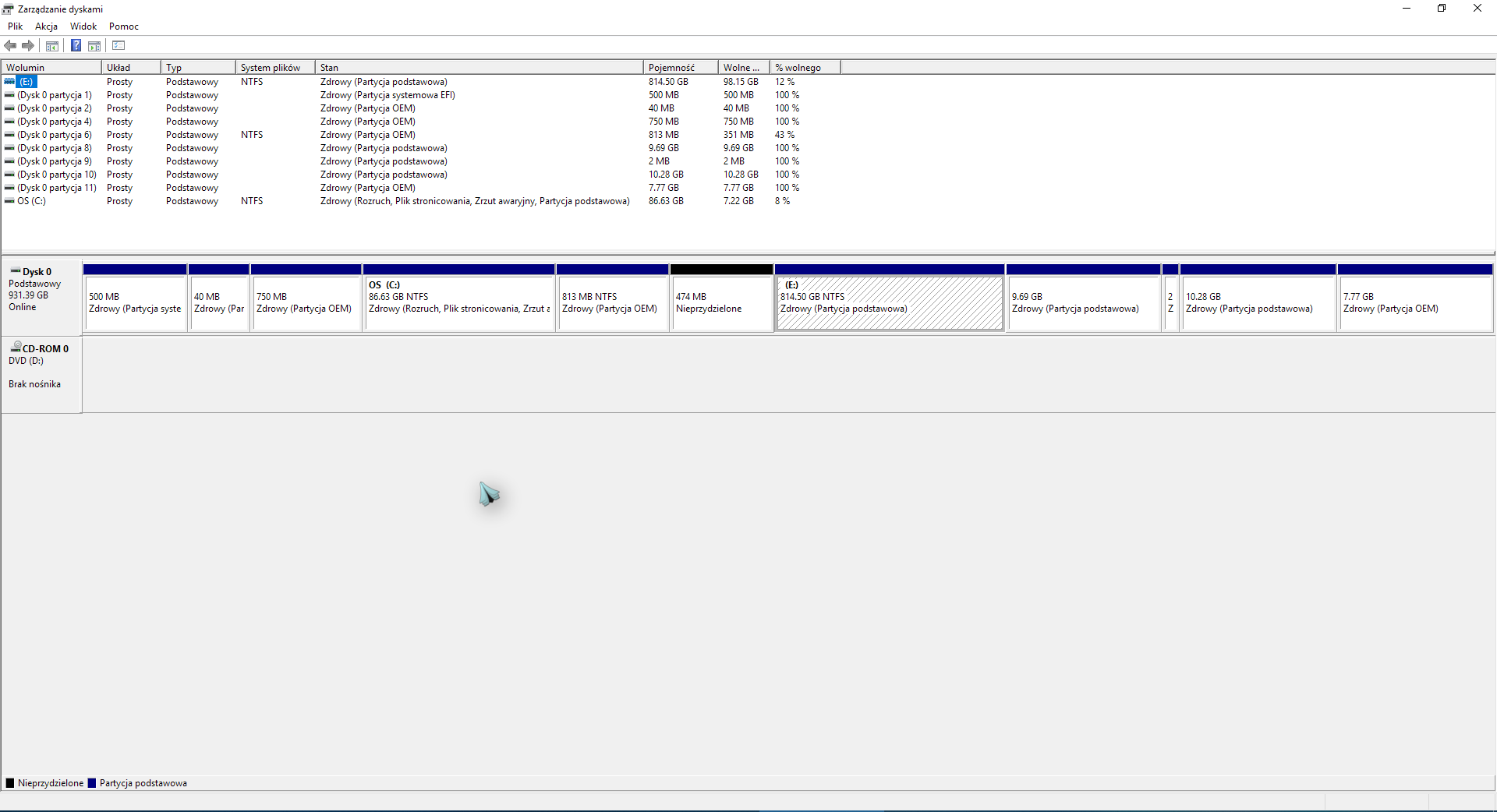The height and width of the screenshot is (812, 1497).
Task: Click the OS (C:) Rozruch status text in the list
Action: point(475,201)
